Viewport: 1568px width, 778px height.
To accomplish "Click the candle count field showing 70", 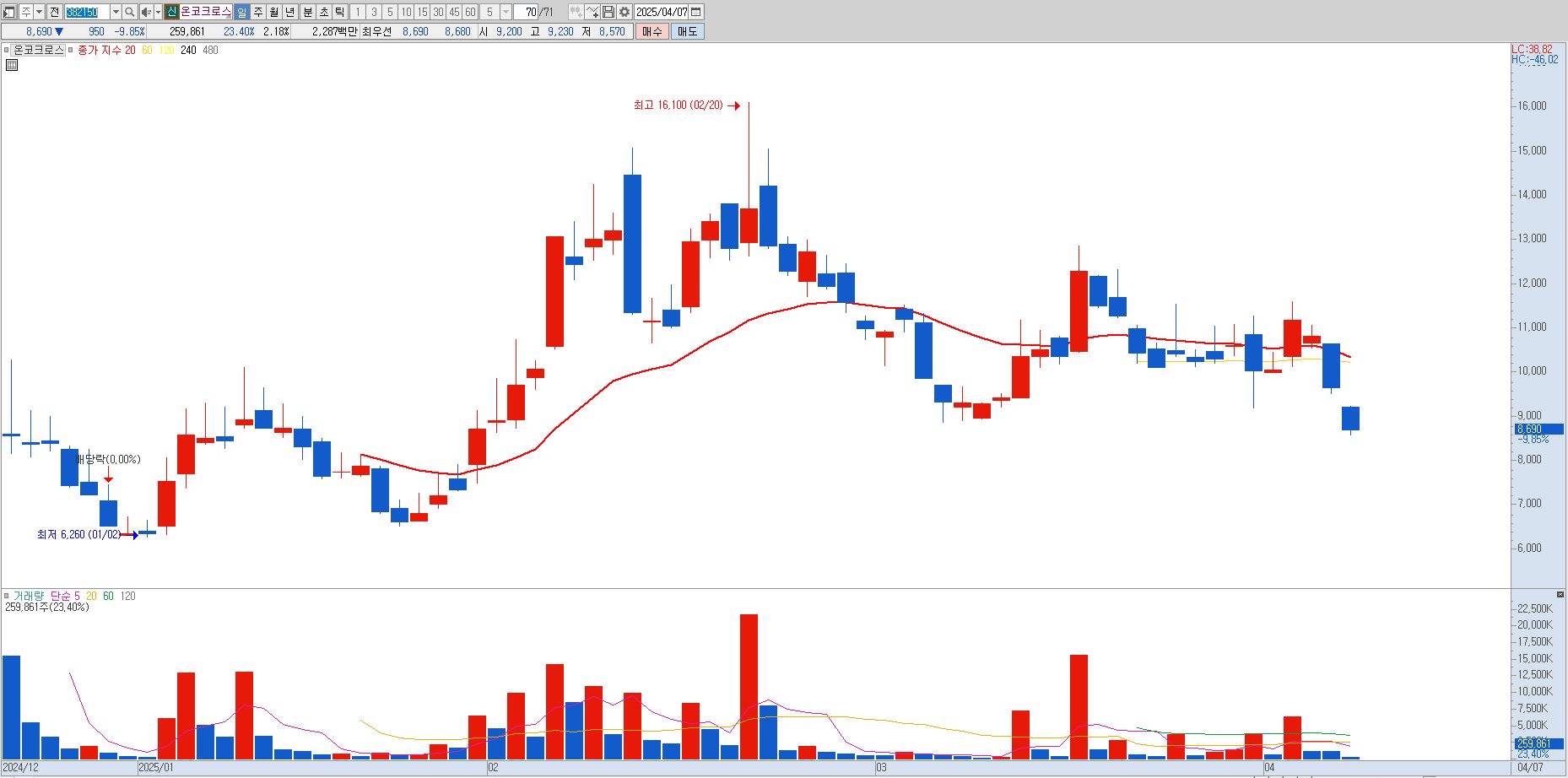I will (526, 12).
